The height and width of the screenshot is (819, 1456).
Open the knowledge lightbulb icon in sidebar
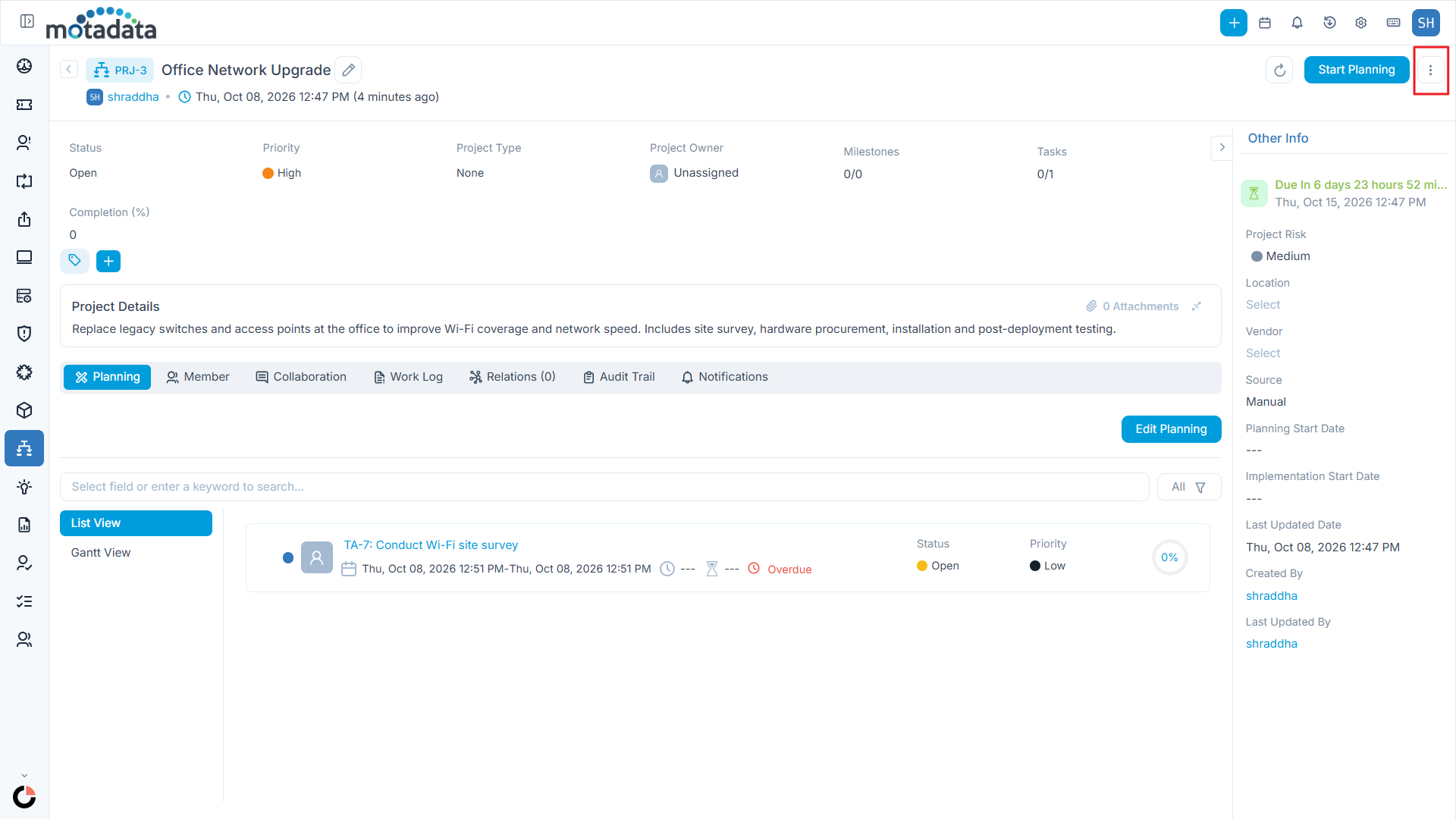(24, 487)
